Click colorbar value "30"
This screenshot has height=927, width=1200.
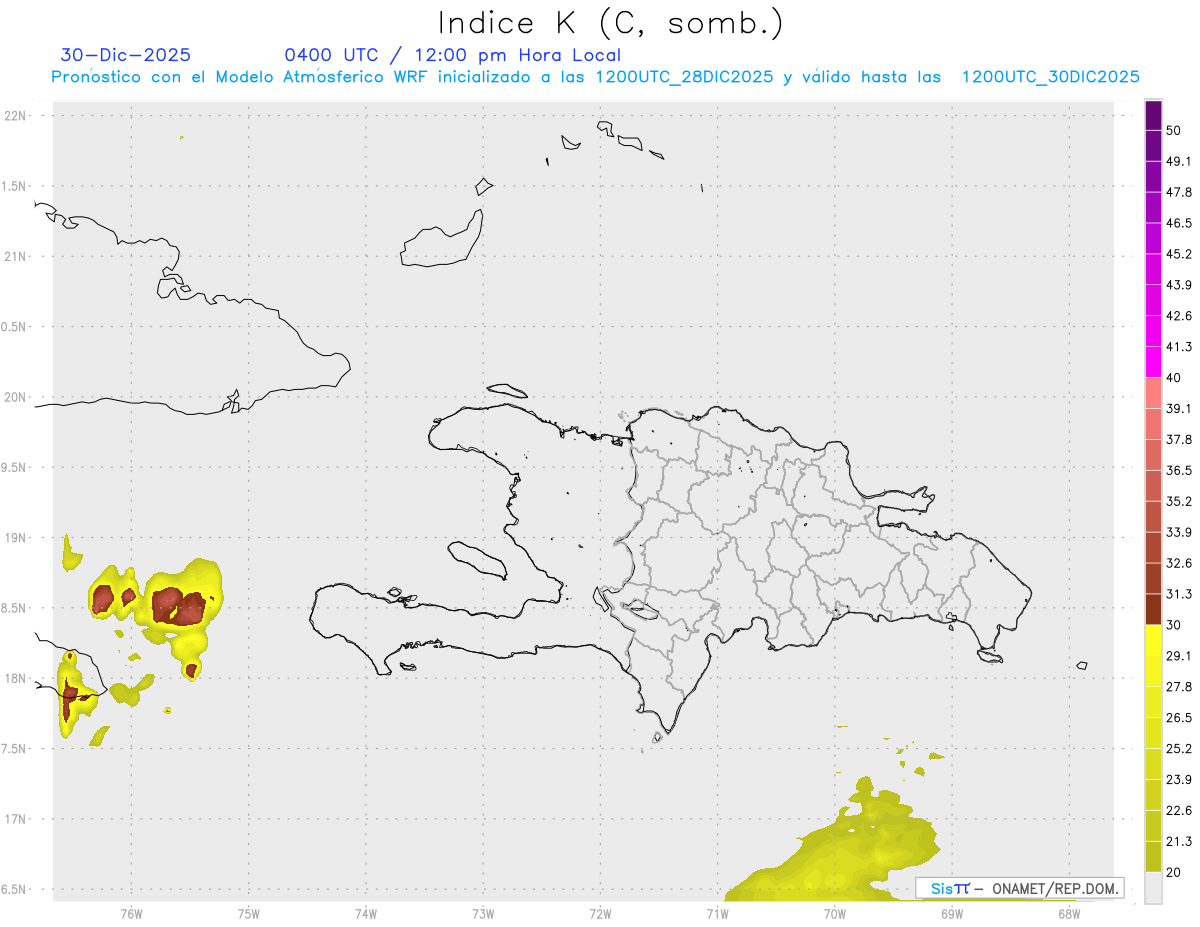[1175, 625]
